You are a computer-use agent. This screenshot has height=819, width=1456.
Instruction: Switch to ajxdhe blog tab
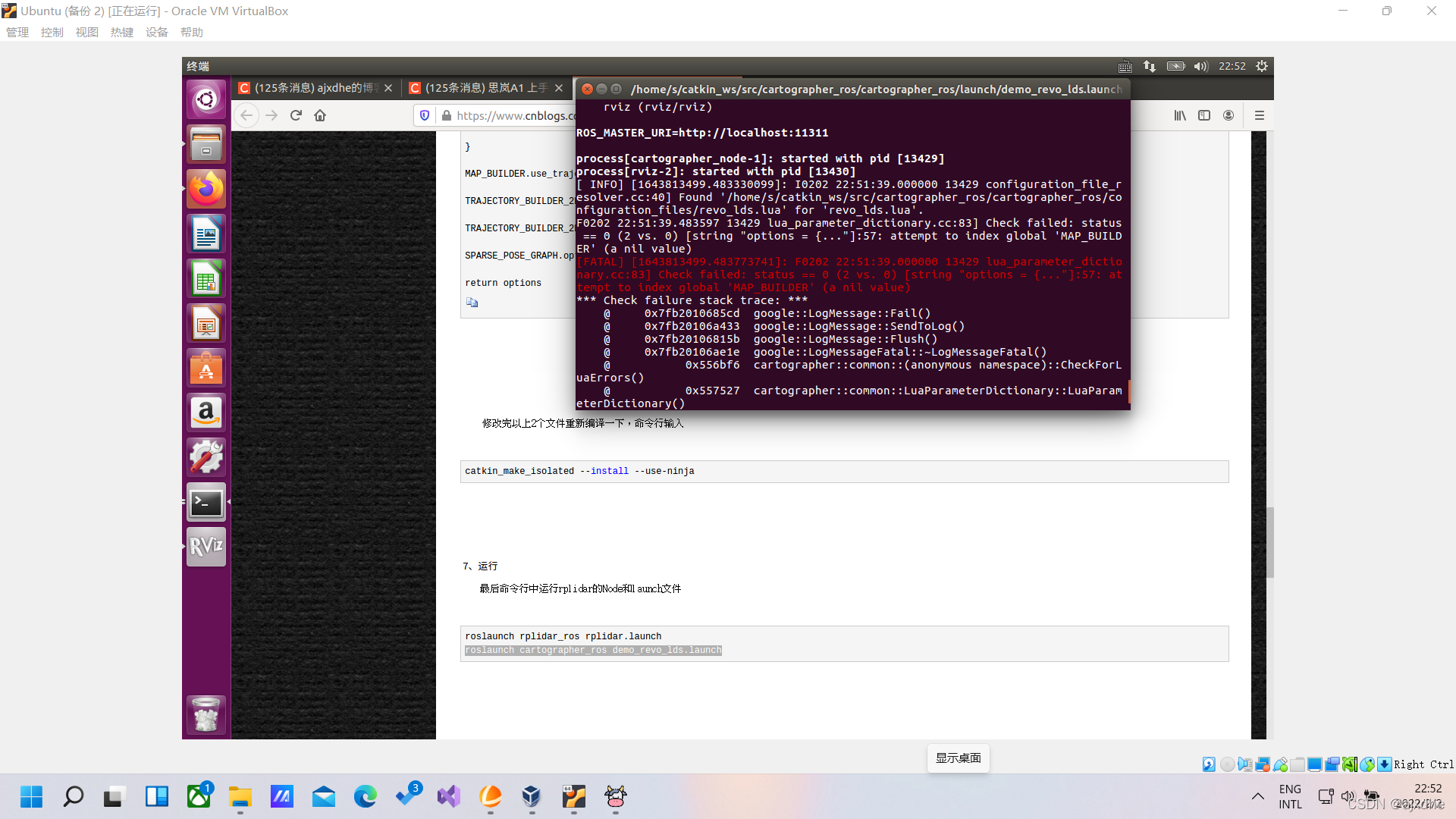(x=311, y=88)
